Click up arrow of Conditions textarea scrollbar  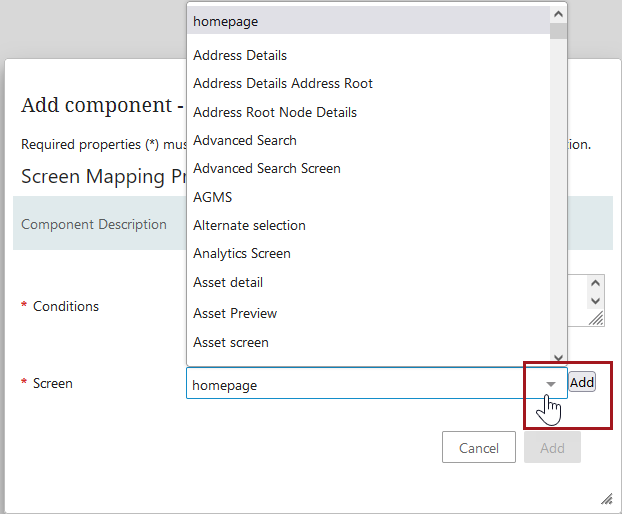tap(596, 284)
